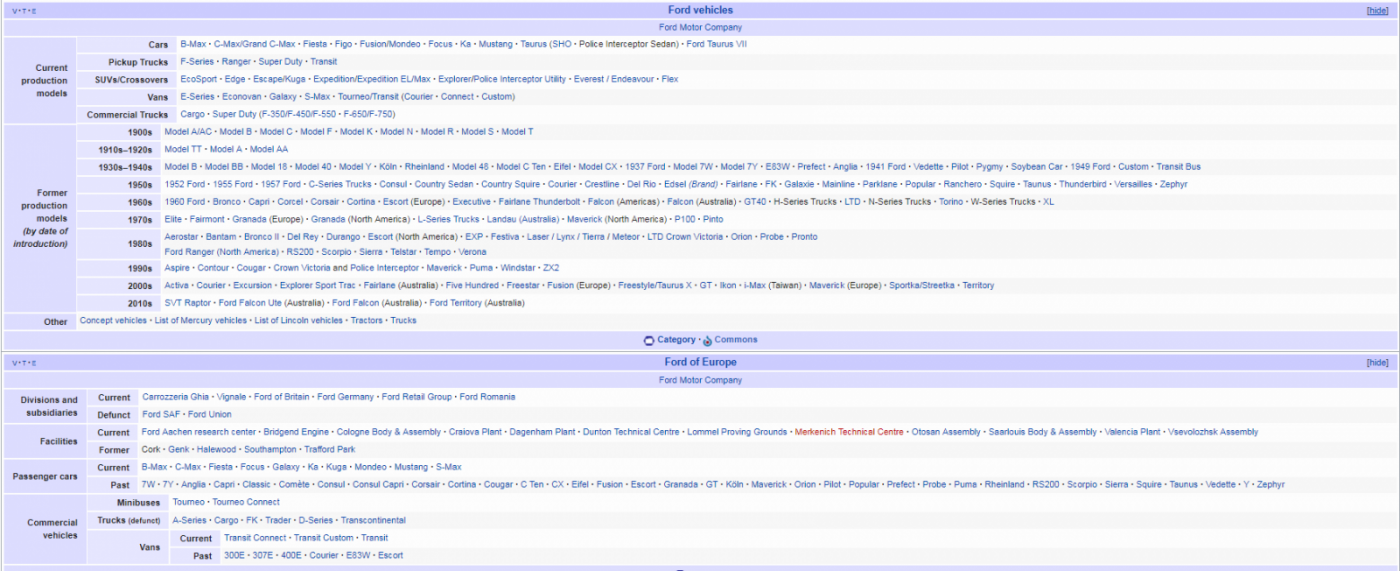Screen dimensions: 1400x571
Task: Open the Ford of Europe title link
Action: pyautogui.click(x=700, y=362)
